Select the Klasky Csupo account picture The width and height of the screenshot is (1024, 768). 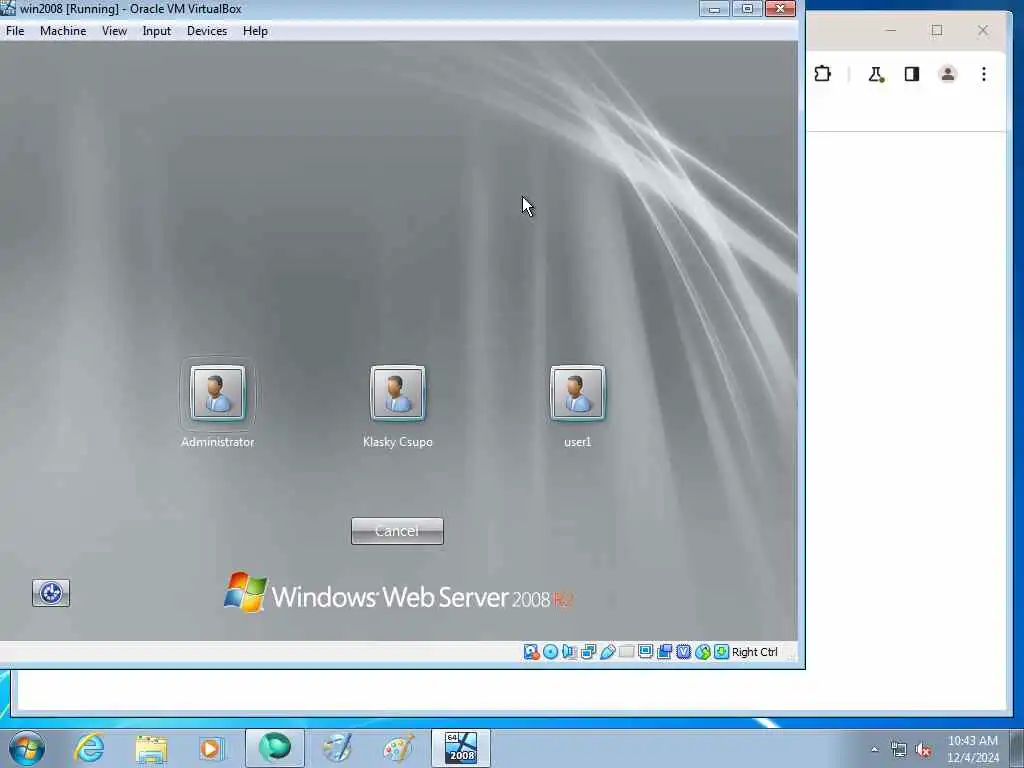[398, 393]
